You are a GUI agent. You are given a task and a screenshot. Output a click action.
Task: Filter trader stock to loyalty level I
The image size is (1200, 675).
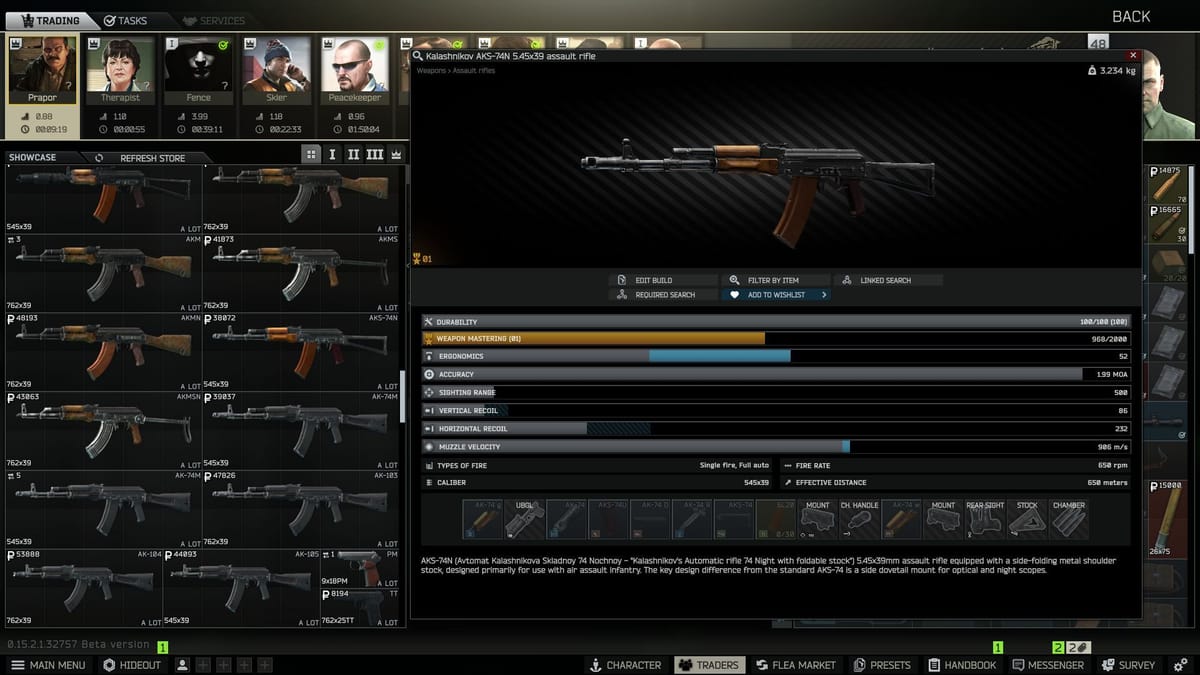coord(333,156)
